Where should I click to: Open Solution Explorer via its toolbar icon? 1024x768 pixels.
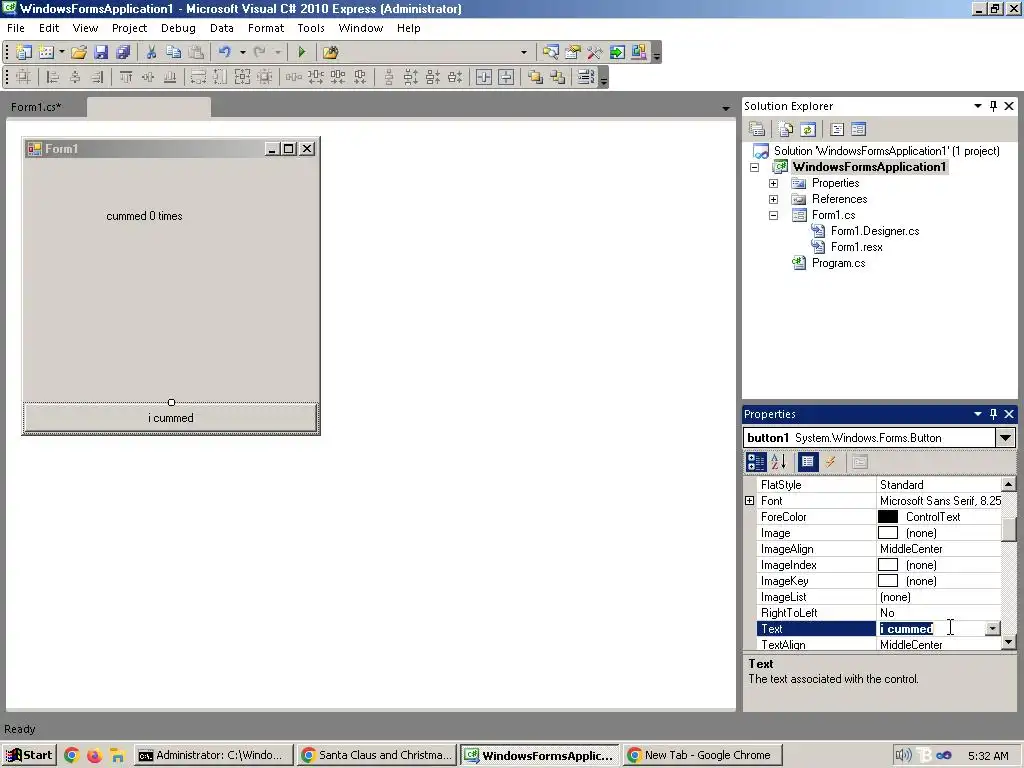click(551, 52)
